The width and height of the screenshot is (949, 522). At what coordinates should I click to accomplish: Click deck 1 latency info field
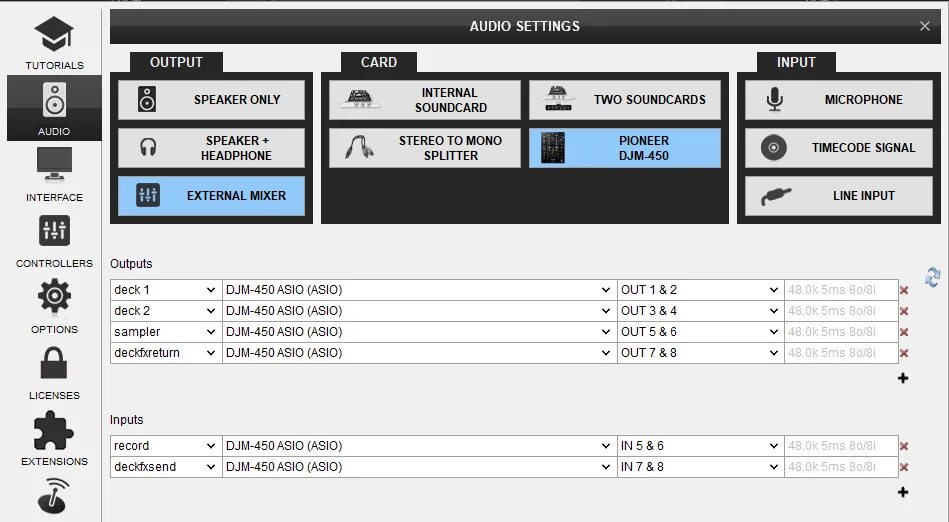coord(841,290)
